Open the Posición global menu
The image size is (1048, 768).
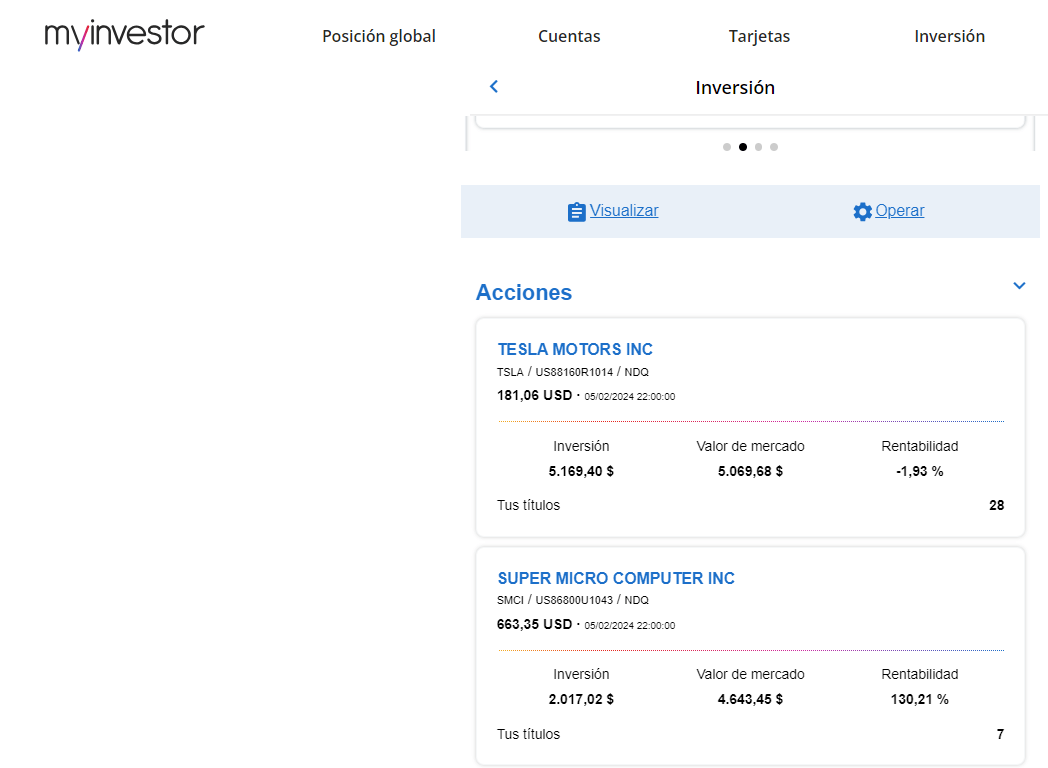379,36
